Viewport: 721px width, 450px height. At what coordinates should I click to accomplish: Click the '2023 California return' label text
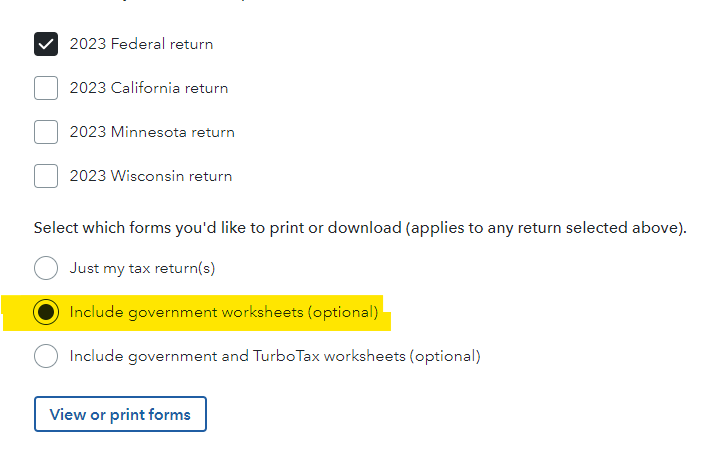tap(149, 88)
